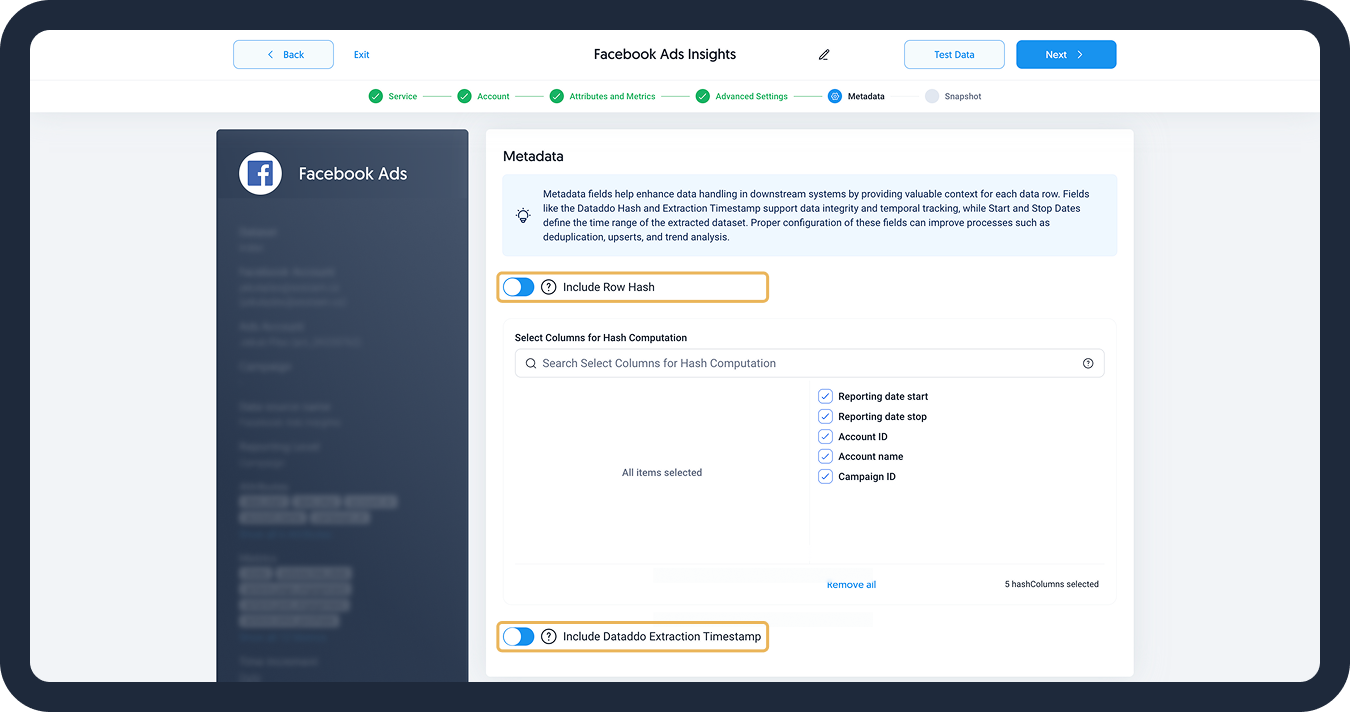This screenshot has width=1350, height=712.
Task: Select the Metadata step label
Action: [866, 97]
